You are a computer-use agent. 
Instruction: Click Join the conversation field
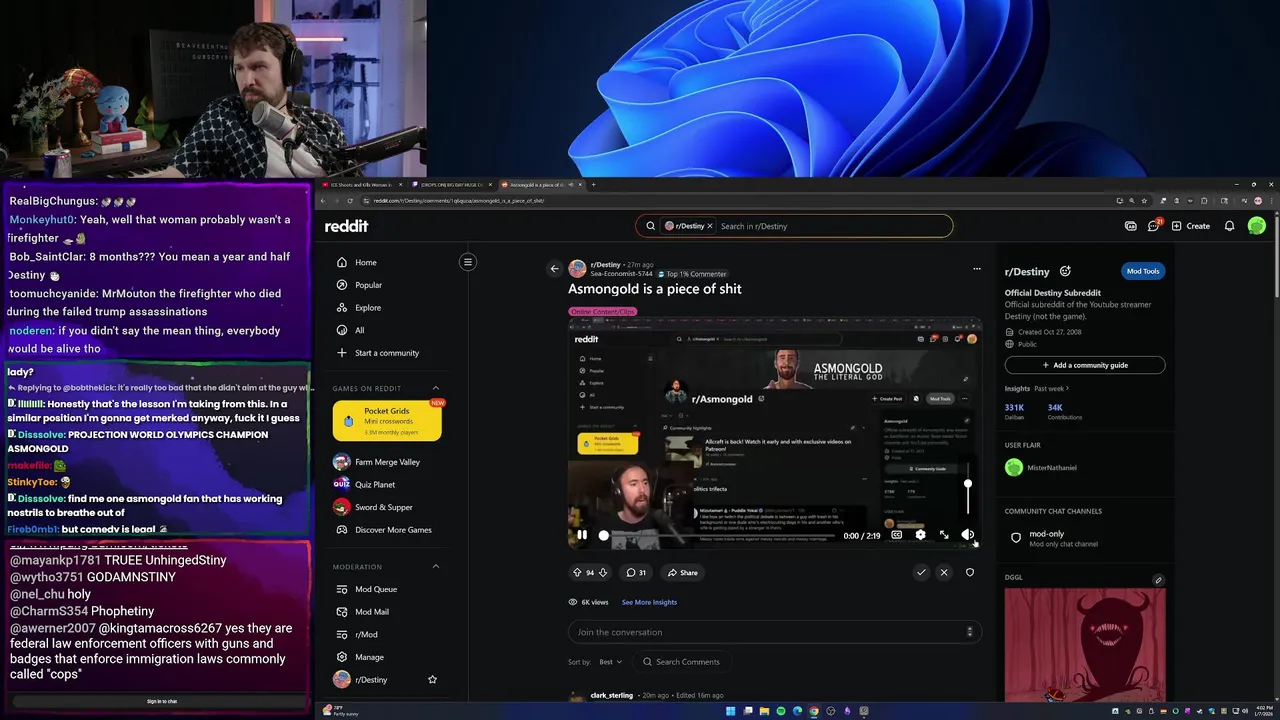pyautogui.click(x=775, y=632)
